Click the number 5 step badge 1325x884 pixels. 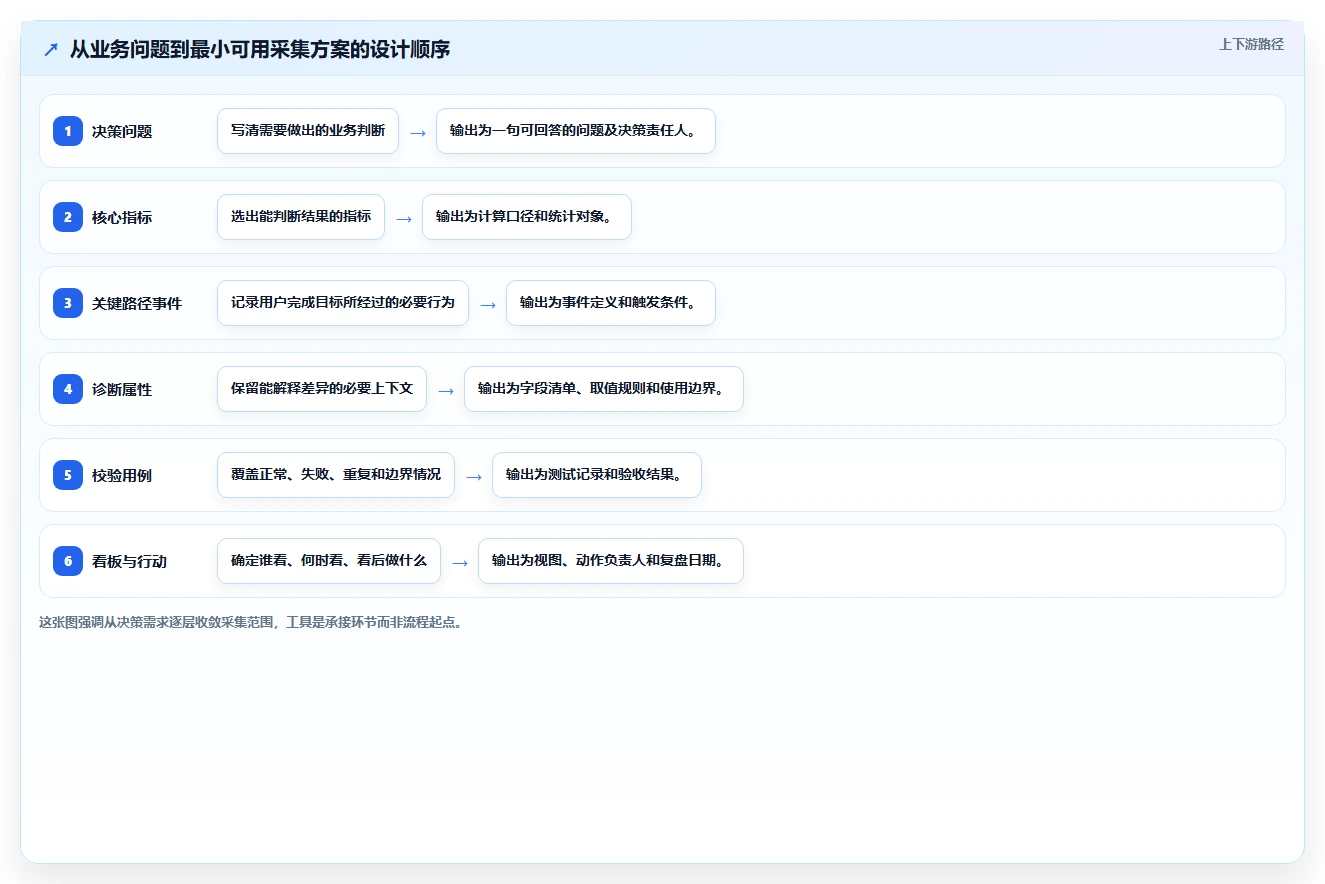[68, 475]
